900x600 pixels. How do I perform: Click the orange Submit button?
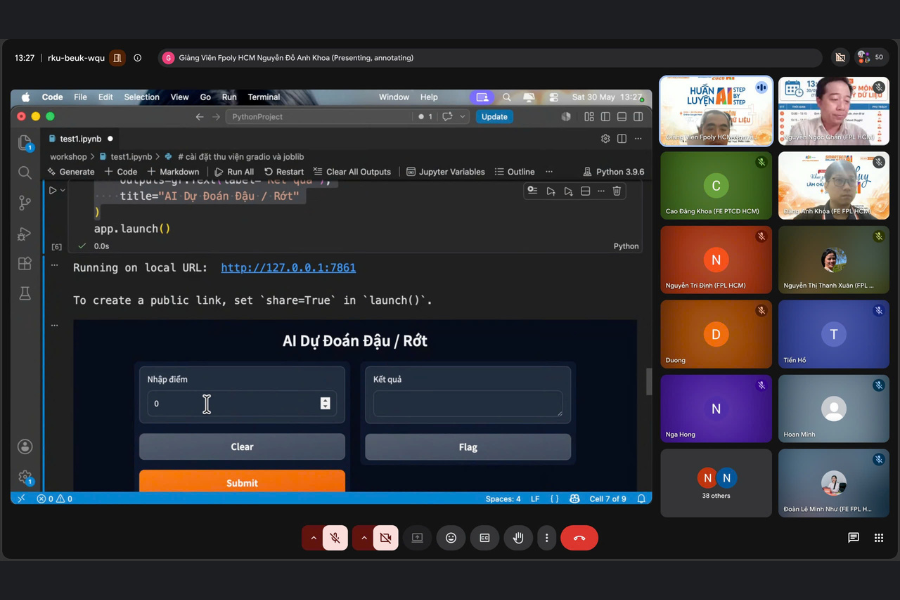242,482
